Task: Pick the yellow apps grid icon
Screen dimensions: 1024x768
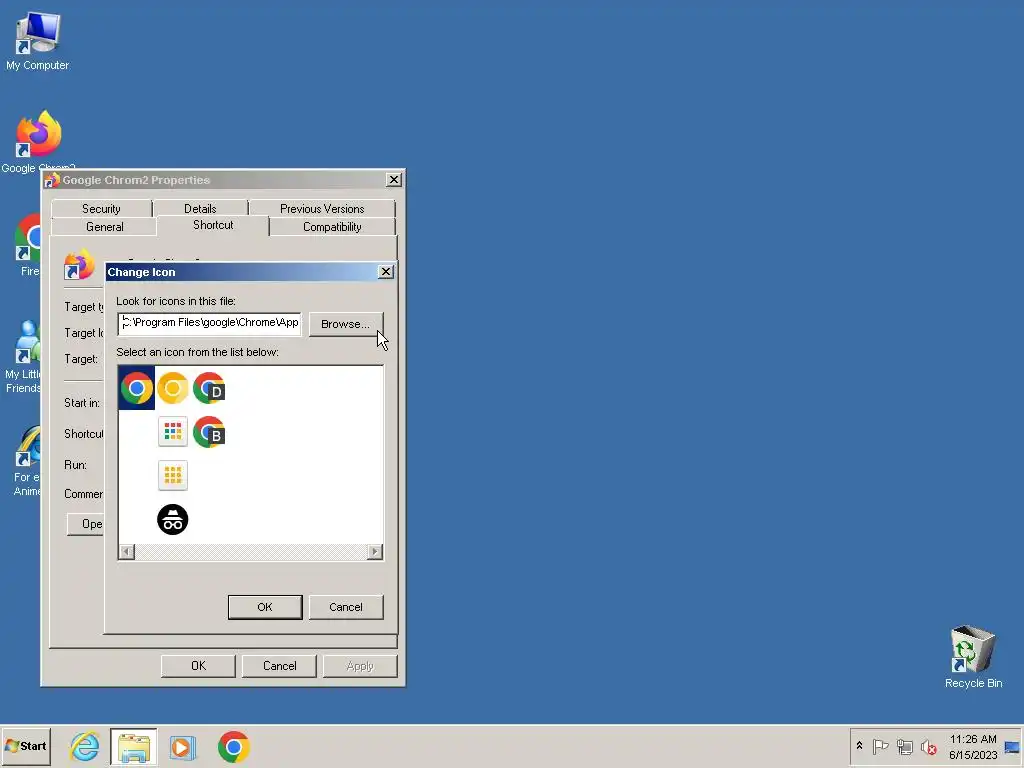Action: [172, 475]
